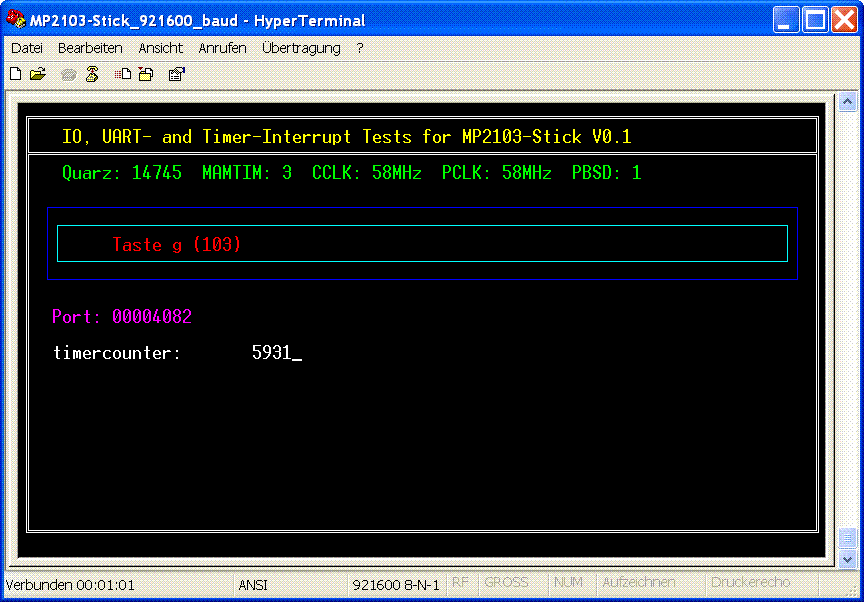
Task: Click the '921600 8-N-1' status entry
Action: point(396,585)
